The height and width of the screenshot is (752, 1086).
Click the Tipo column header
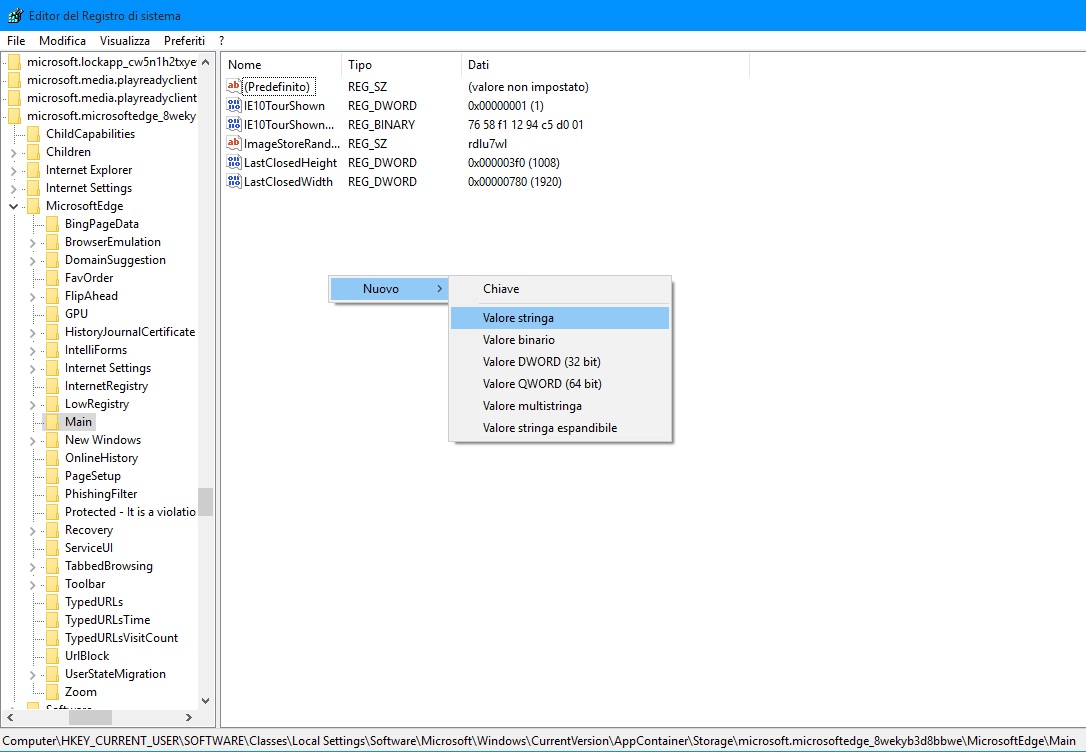[401, 64]
